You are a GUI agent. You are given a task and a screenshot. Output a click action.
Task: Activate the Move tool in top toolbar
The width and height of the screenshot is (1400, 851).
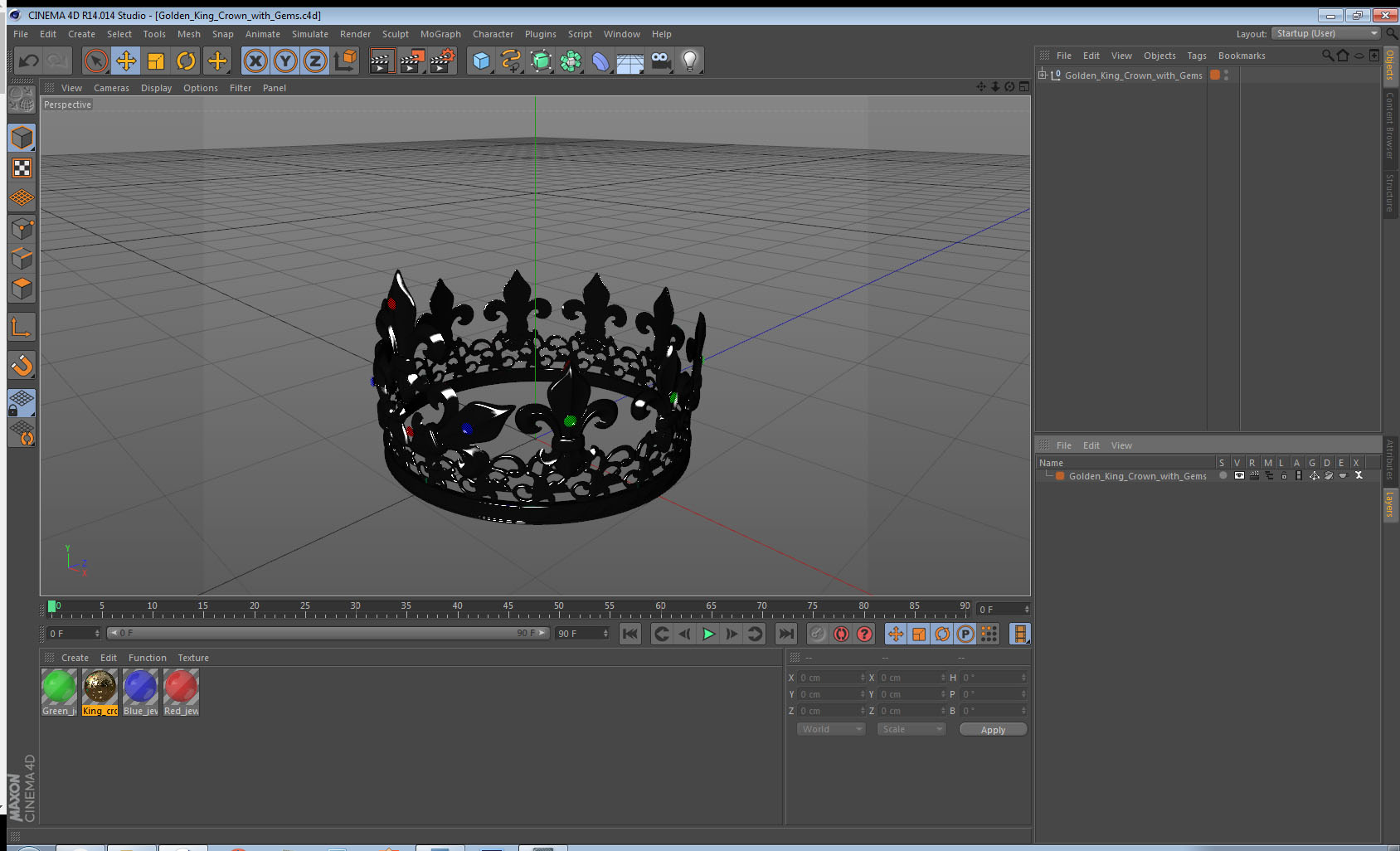(126, 61)
